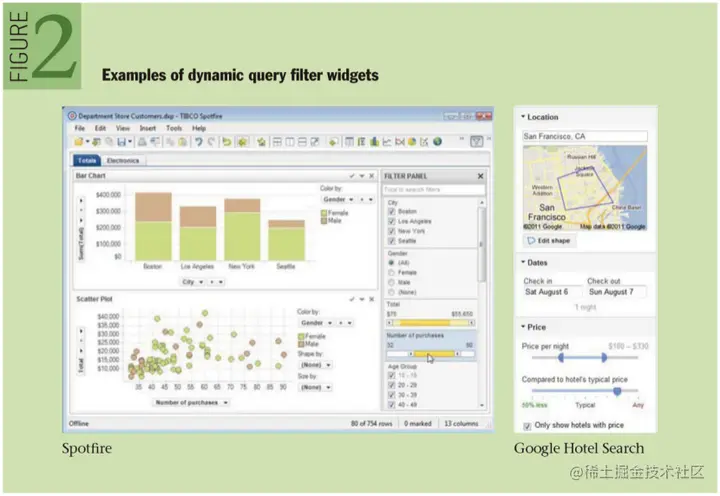Click the Undo arrow in the toolbar
The width and height of the screenshot is (720, 496).
pos(198,142)
